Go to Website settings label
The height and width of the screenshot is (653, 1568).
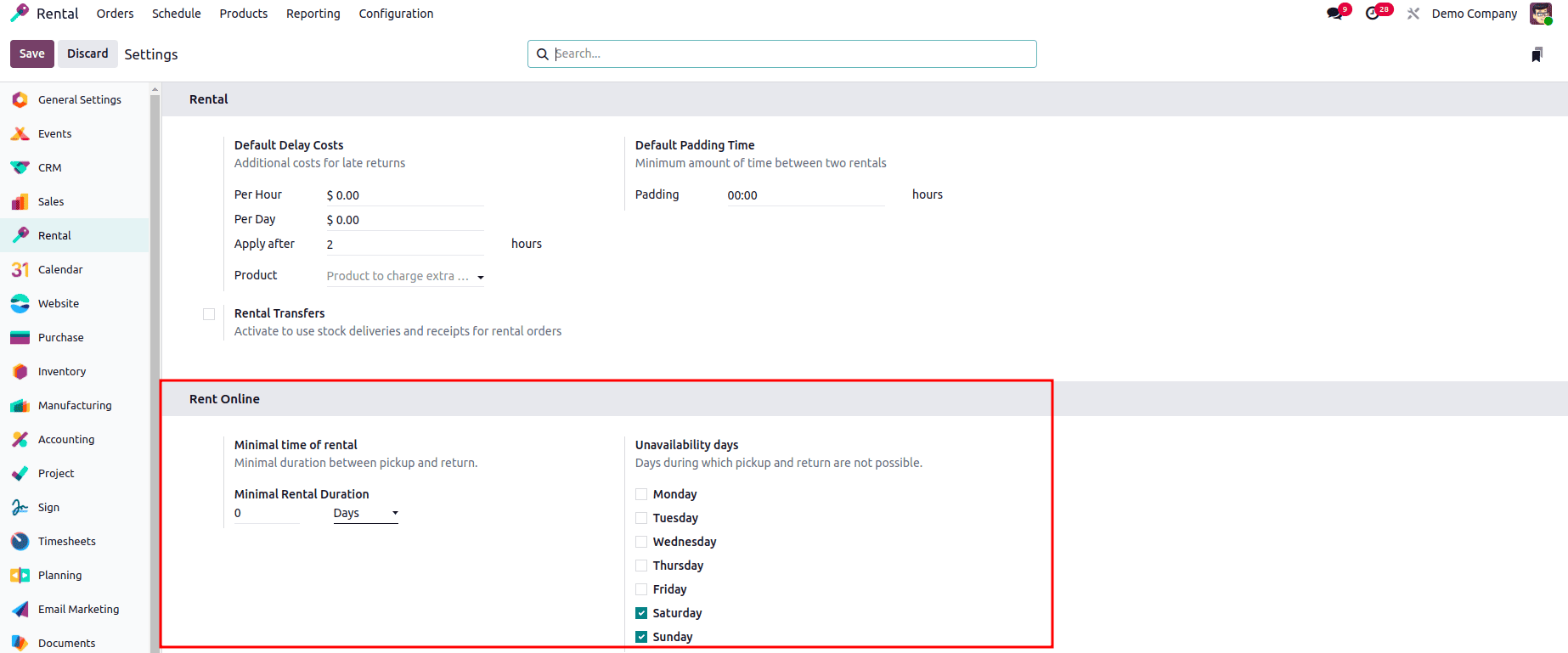click(59, 303)
